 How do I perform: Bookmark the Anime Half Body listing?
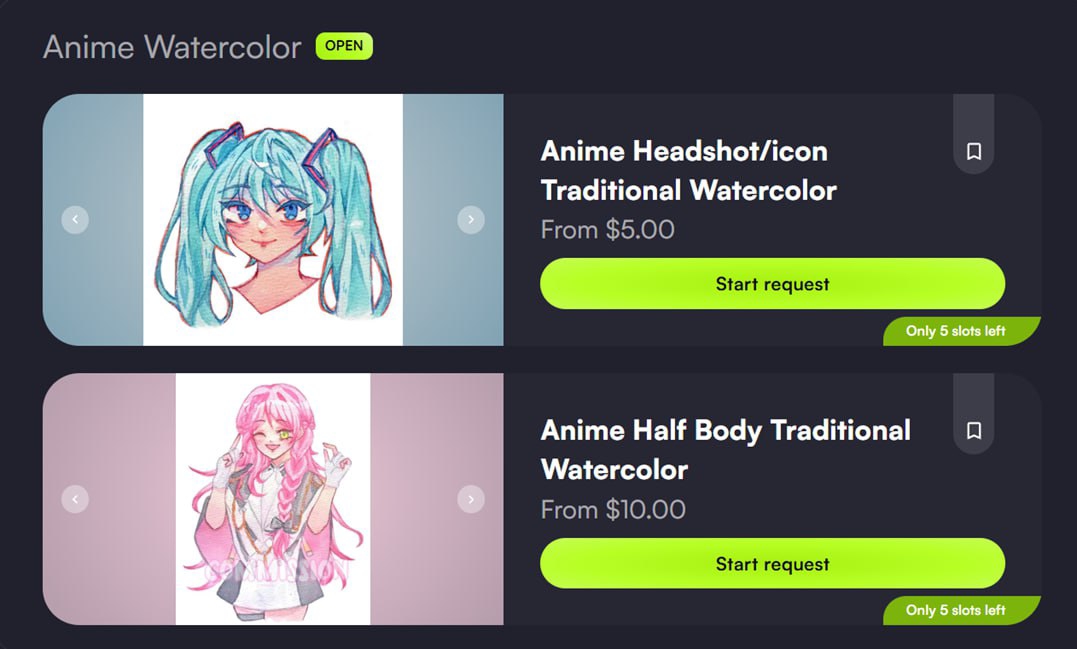pyautogui.click(x=973, y=431)
